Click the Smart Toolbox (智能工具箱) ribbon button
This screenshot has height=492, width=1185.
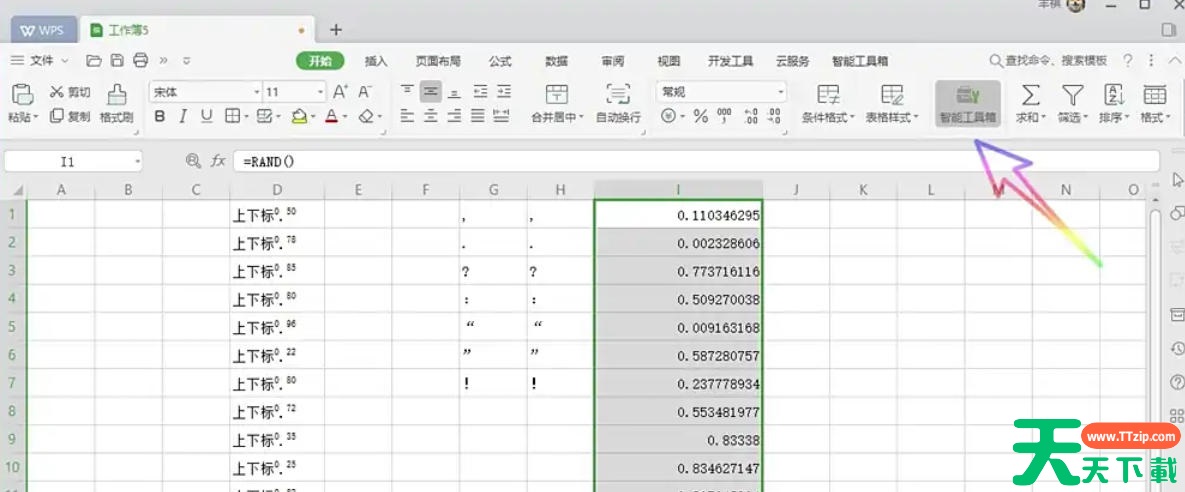click(968, 104)
